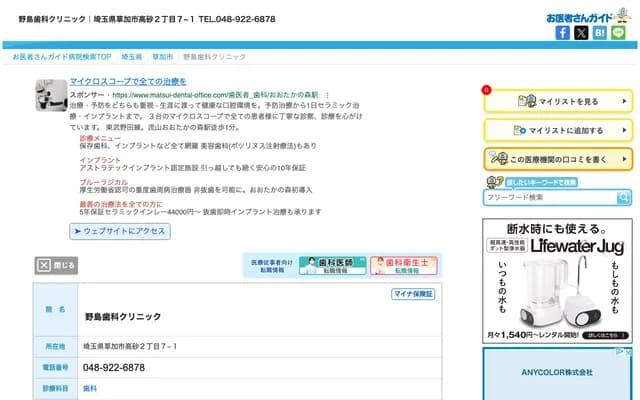Click the matsui-dental-office.com sponsor URL
Image resolution: width=640 pixels, height=400 pixels.
215,95
